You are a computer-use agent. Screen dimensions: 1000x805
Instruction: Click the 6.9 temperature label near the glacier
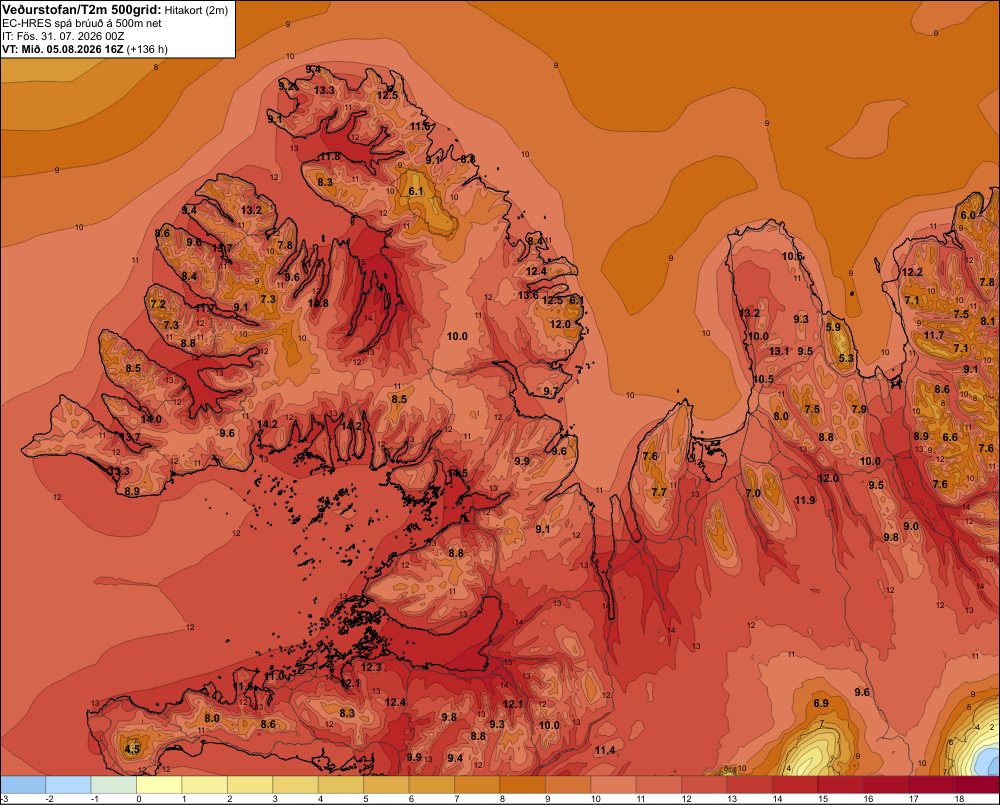[821, 703]
